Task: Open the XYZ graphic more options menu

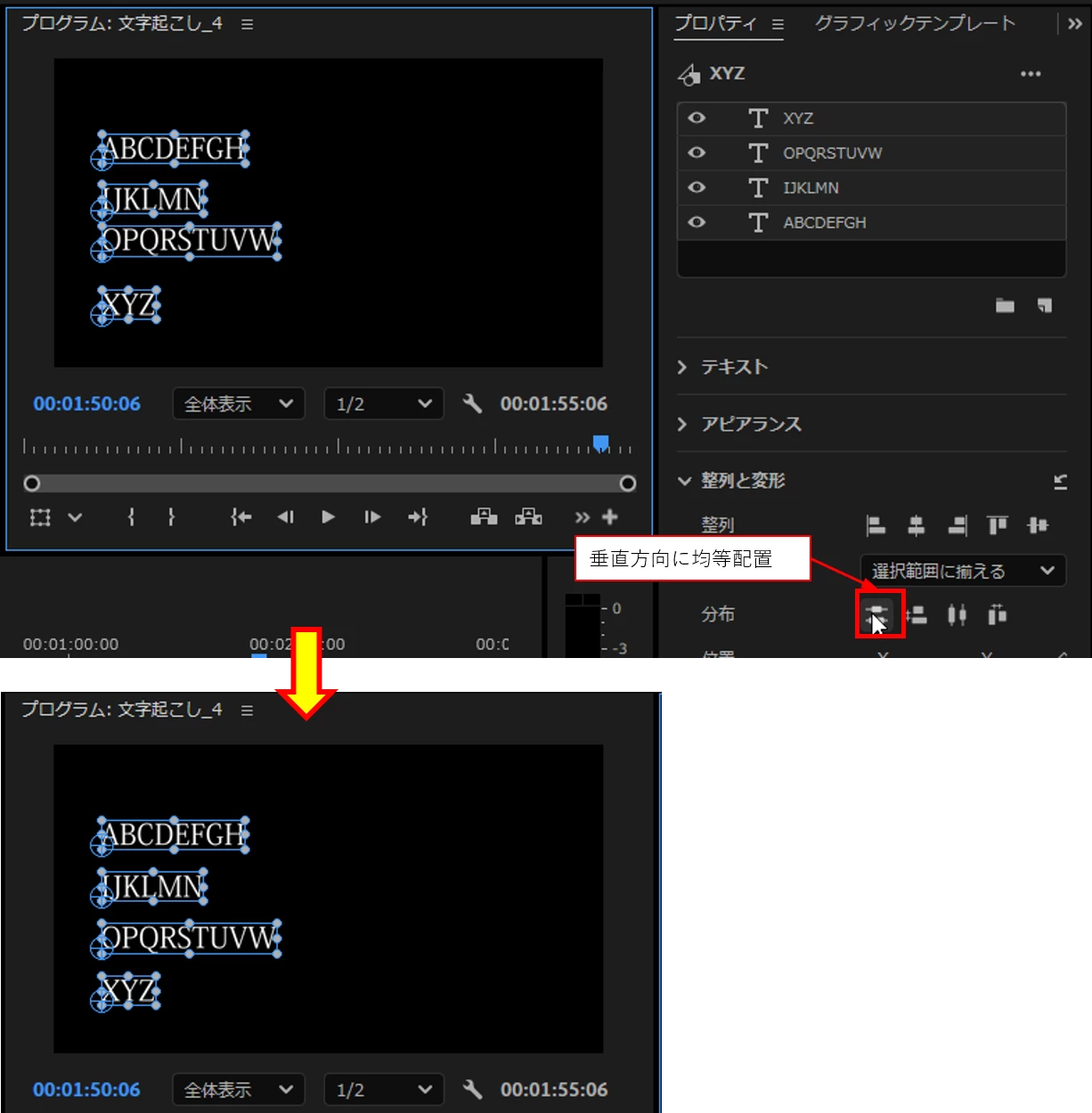Action: 1031,74
